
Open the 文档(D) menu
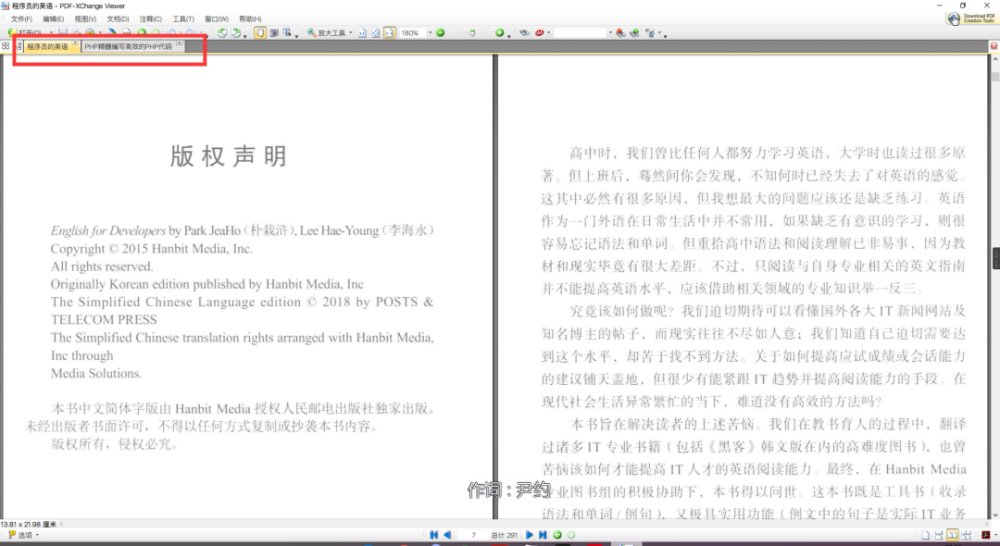[118, 19]
